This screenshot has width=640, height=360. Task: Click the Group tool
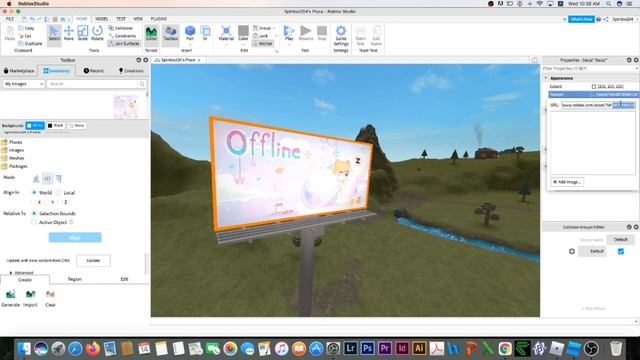coord(262,28)
